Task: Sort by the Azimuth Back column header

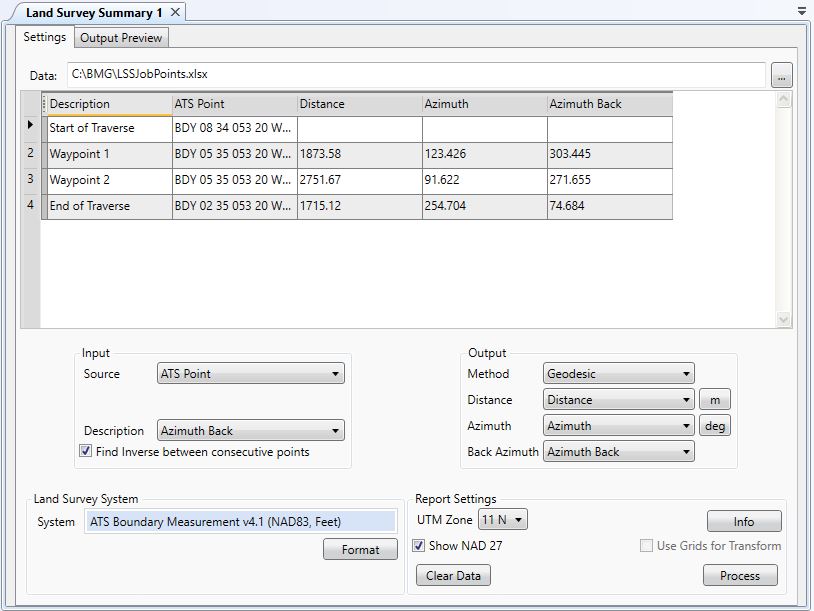Action: pos(609,104)
